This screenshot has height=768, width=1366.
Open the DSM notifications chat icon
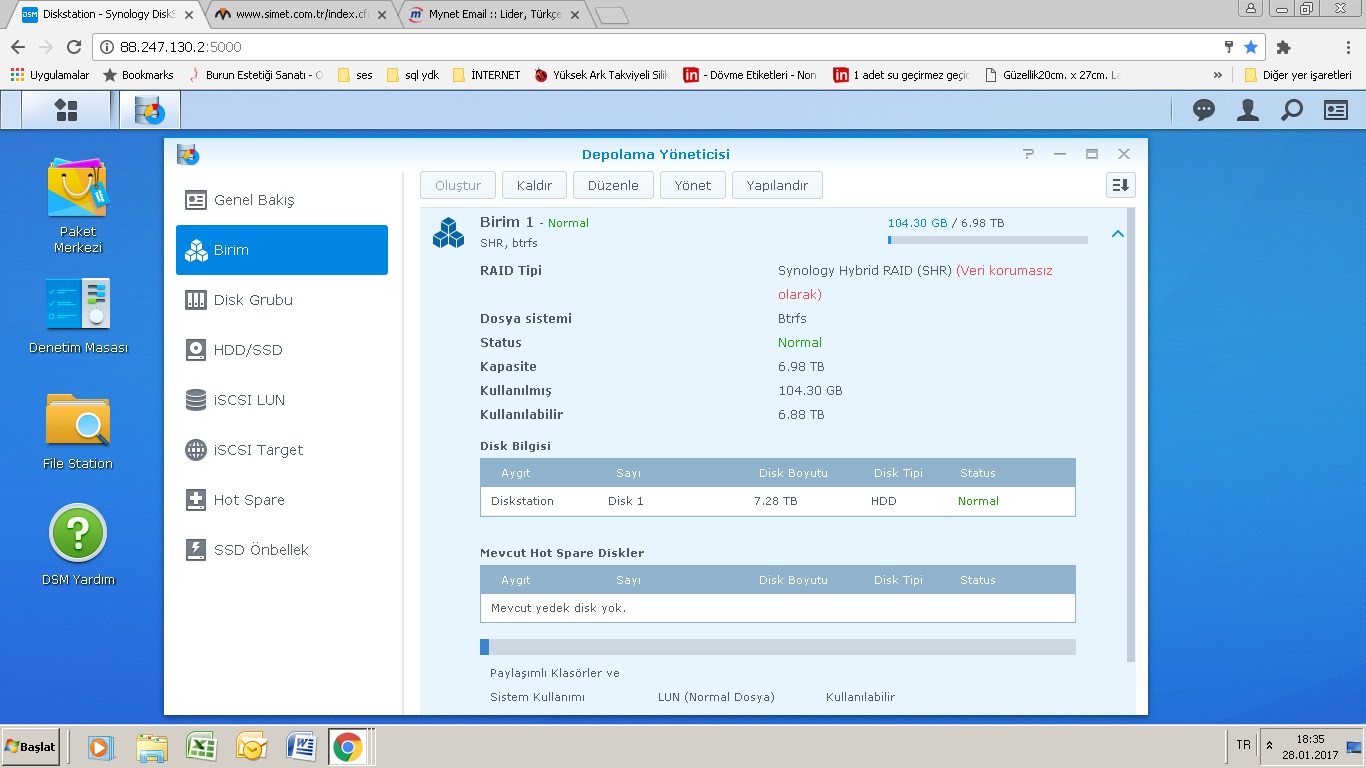(x=1204, y=111)
